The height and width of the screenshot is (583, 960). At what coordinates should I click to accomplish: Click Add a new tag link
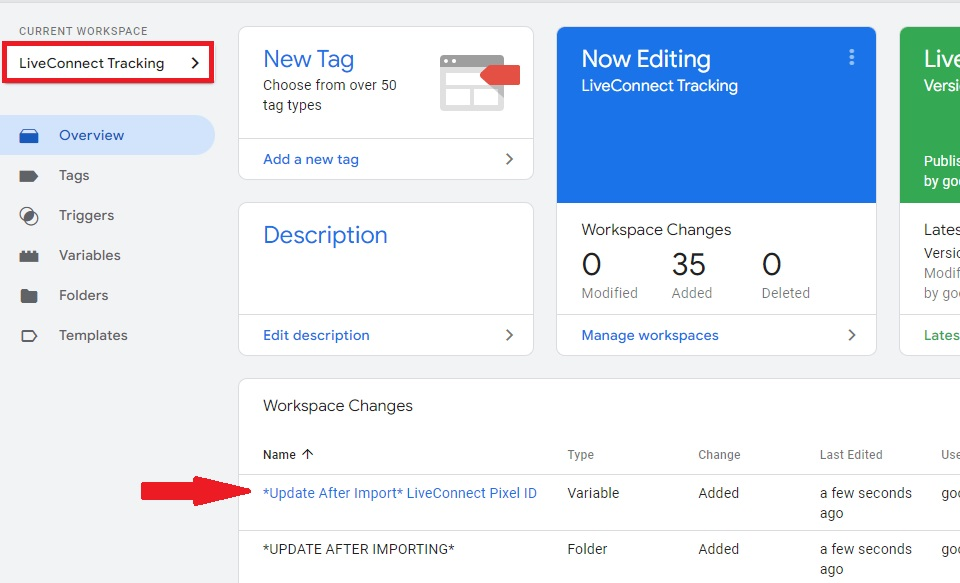click(x=311, y=159)
